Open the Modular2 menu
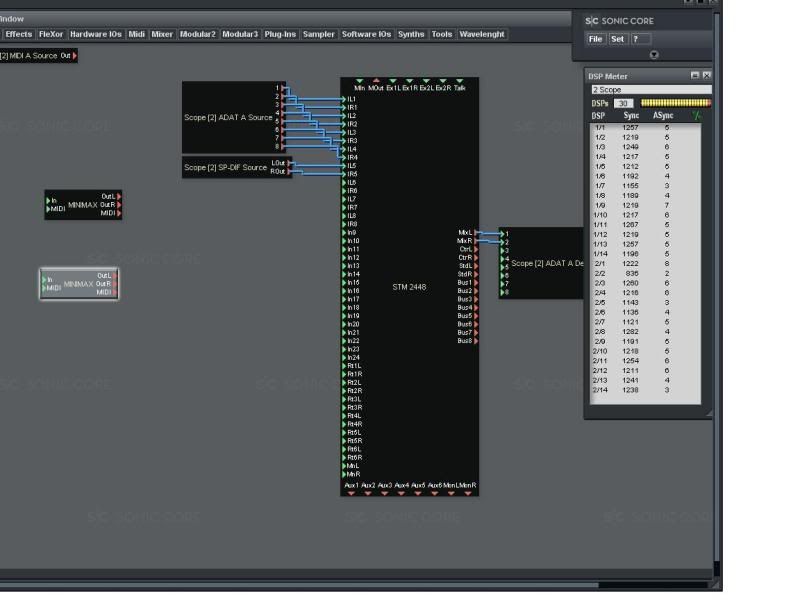This screenshot has width=800, height=600. [198, 34]
